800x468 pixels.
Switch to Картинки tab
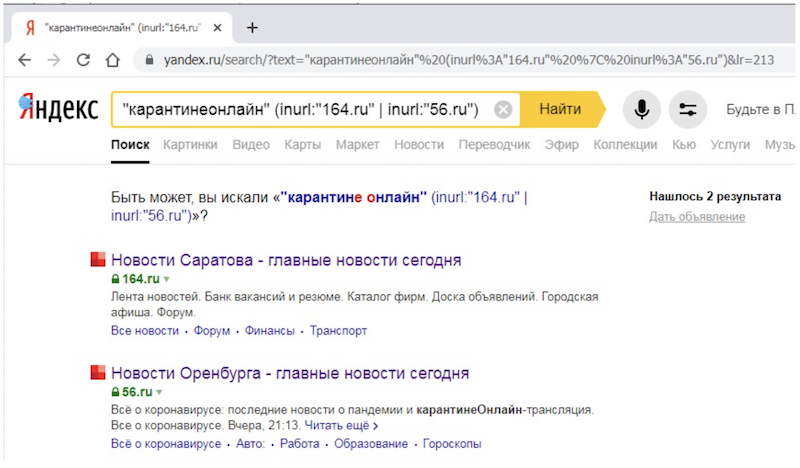click(190, 145)
